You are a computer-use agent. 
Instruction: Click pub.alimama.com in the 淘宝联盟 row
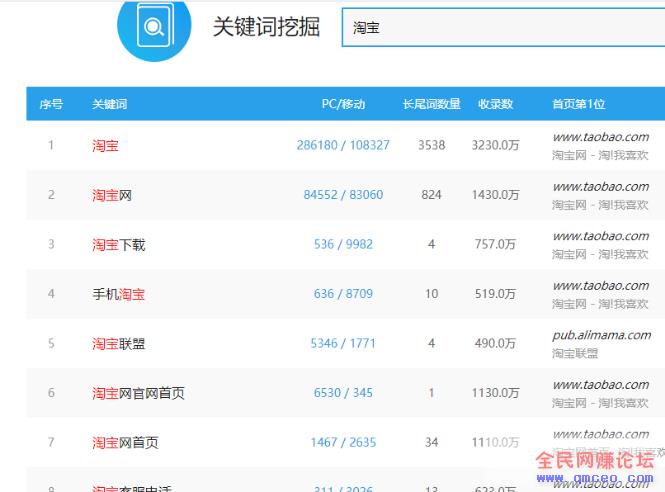[602, 335]
